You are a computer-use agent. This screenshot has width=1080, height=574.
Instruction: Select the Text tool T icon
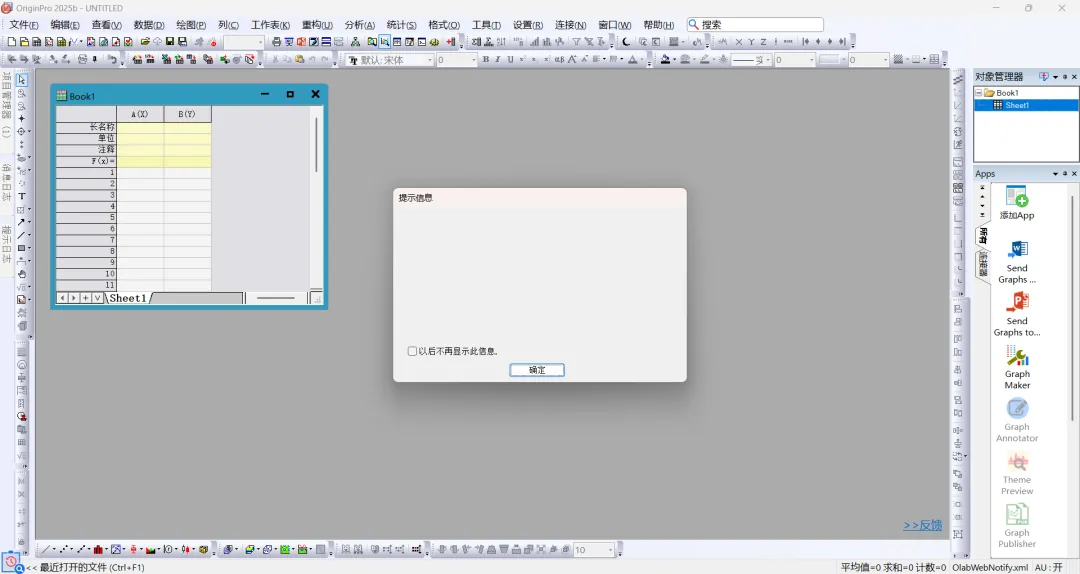21,196
